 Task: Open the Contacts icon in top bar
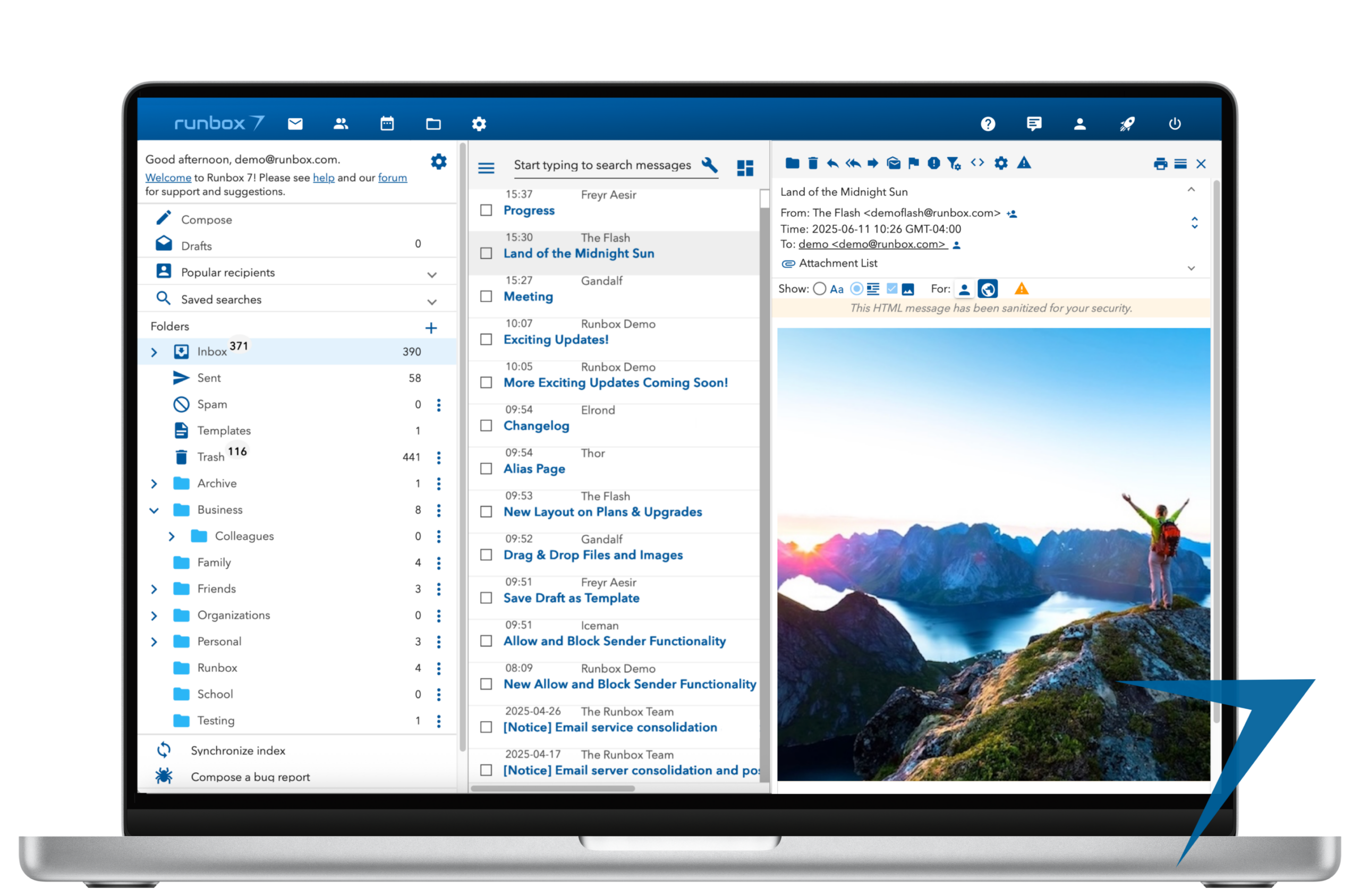click(x=341, y=124)
